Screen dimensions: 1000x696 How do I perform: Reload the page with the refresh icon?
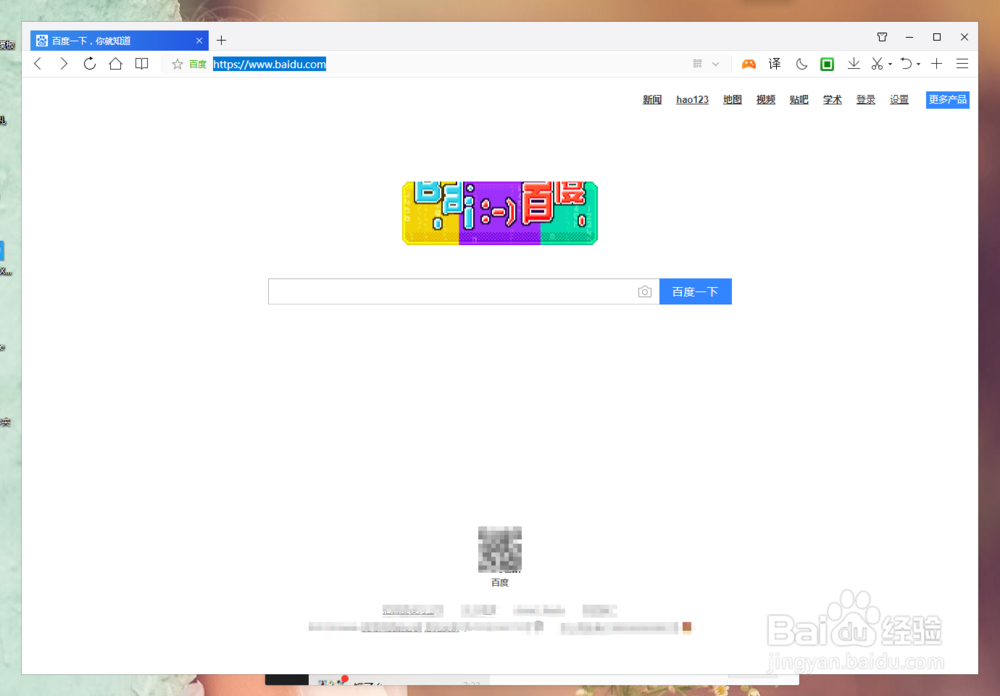click(89, 64)
